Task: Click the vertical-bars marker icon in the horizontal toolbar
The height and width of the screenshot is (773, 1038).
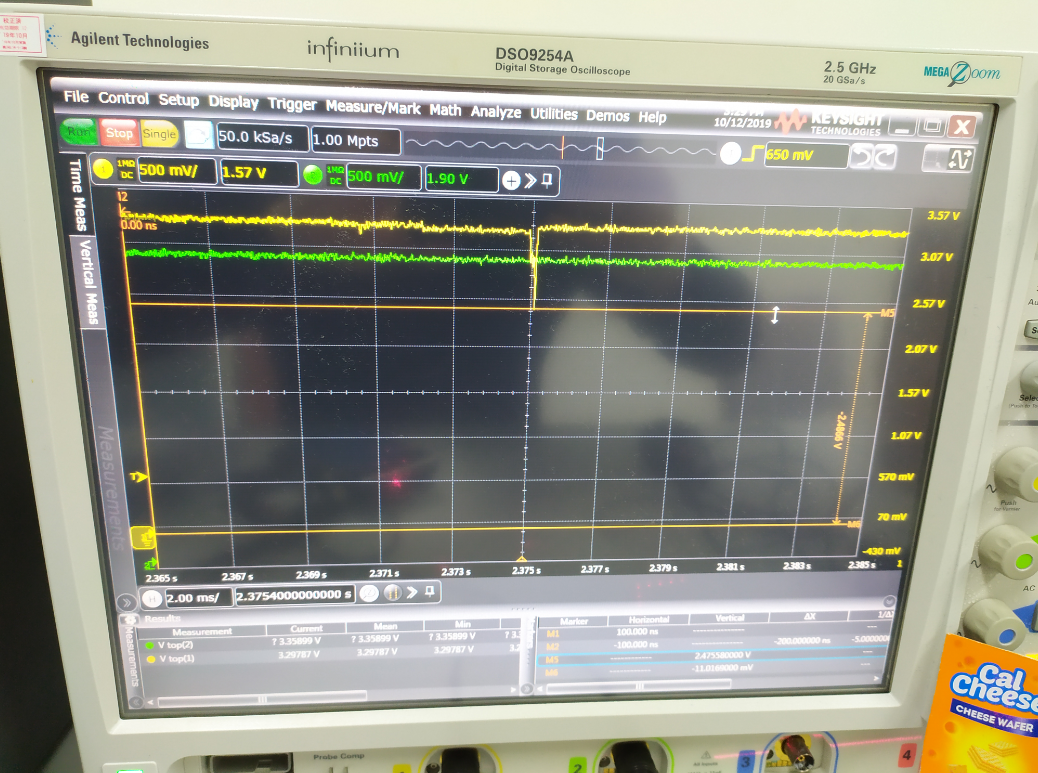Action: 392,592
